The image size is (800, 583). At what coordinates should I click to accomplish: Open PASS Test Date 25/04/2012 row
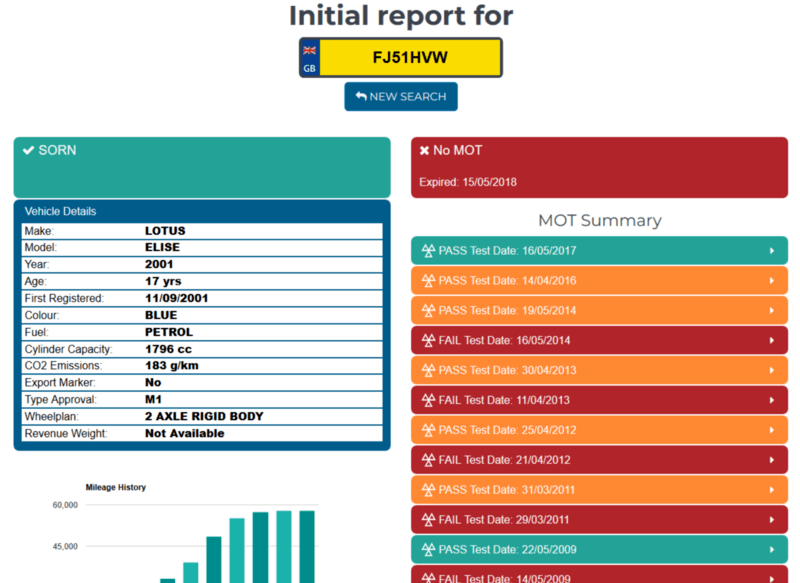(x=599, y=430)
